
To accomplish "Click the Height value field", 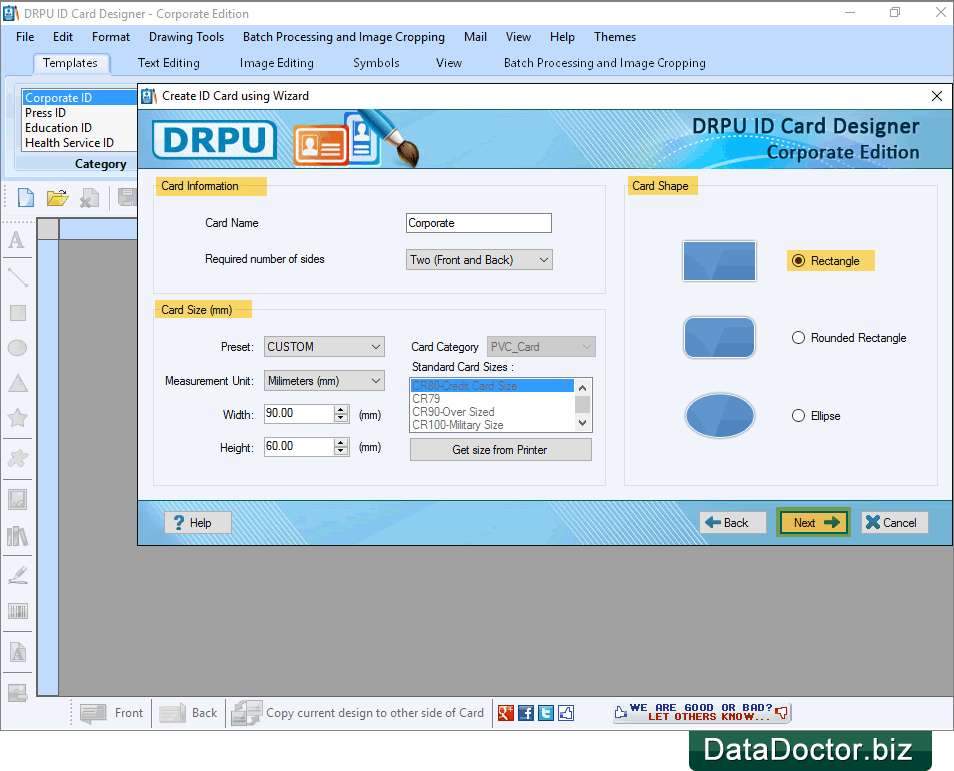I will pos(299,447).
